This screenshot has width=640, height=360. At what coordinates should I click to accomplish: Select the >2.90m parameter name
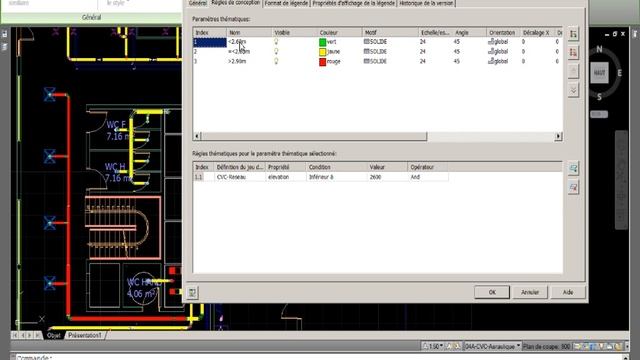(x=237, y=61)
